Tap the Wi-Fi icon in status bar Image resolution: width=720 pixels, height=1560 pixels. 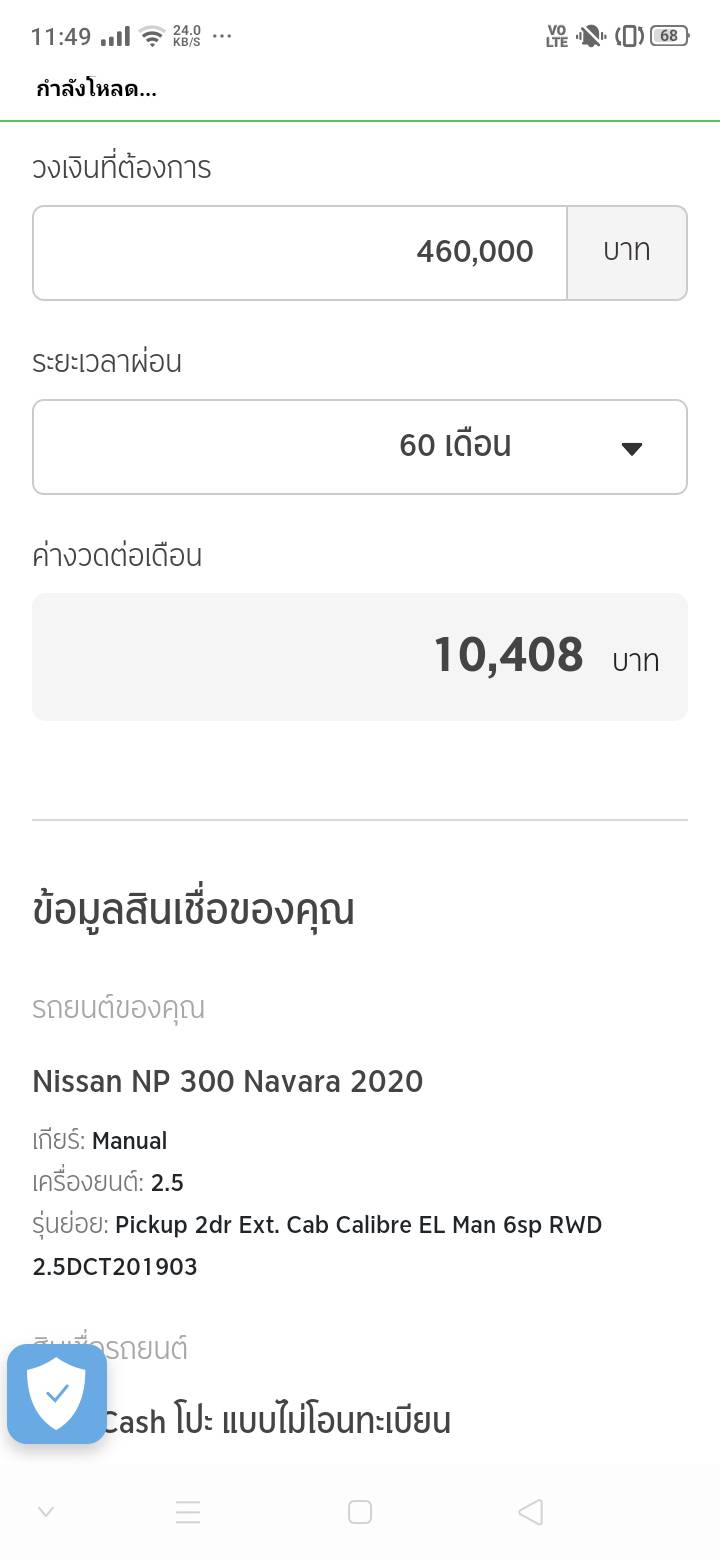pos(152,37)
